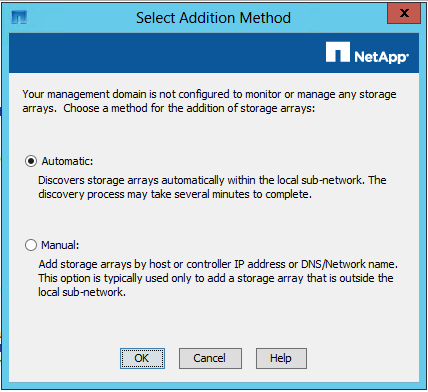The height and width of the screenshot is (392, 428).
Task: Click the blue header banner area
Action: 214,53
